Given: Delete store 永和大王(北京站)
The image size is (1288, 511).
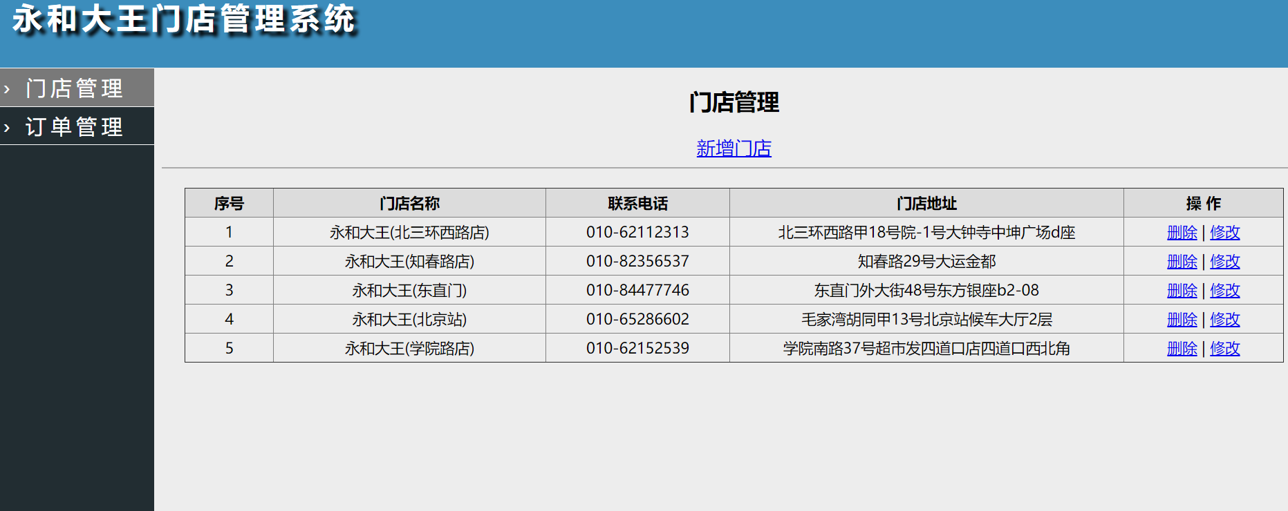Looking at the screenshot, I should pyautogui.click(x=1182, y=319).
